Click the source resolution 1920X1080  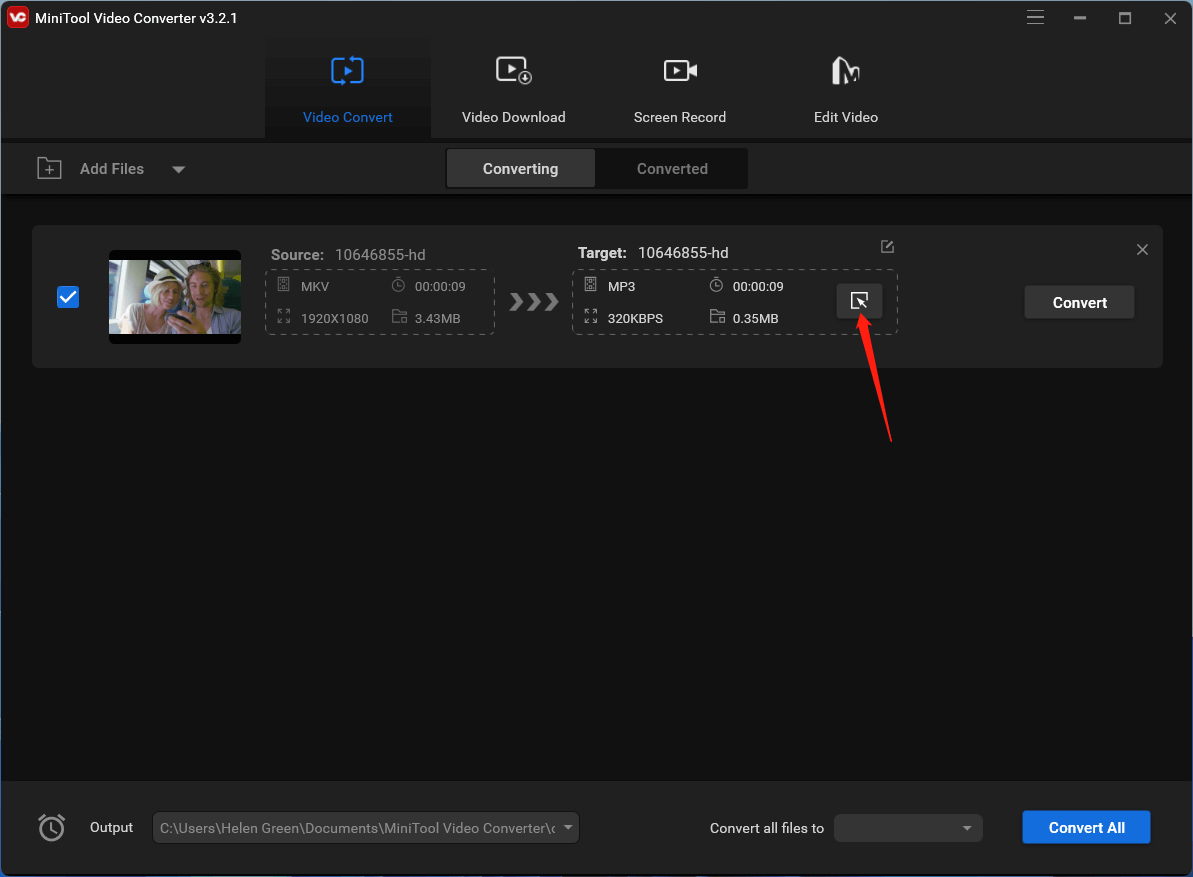(x=335, y=319)
